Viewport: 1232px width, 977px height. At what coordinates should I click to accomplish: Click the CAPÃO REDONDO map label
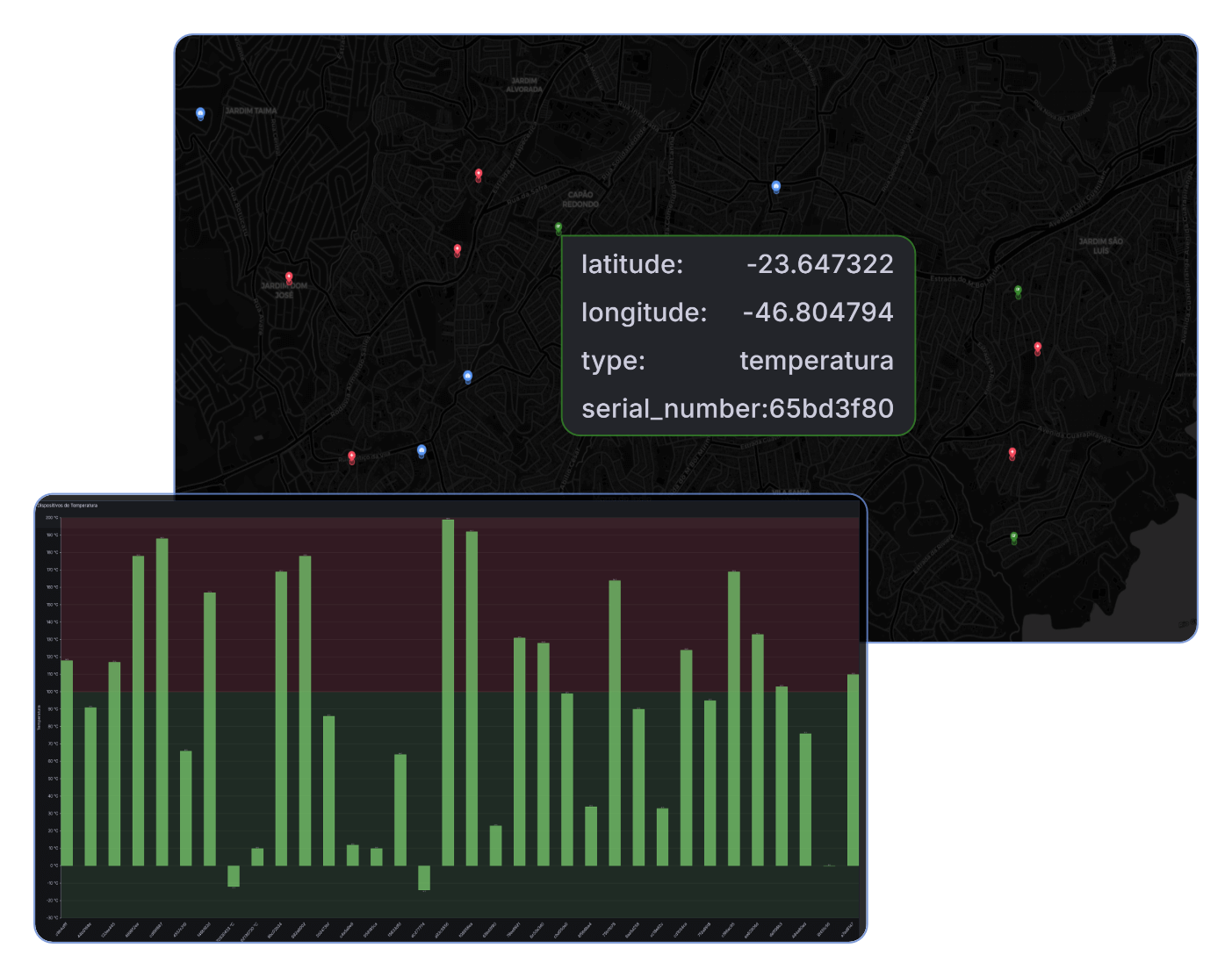pyautogui.click(x=580, y=199)
